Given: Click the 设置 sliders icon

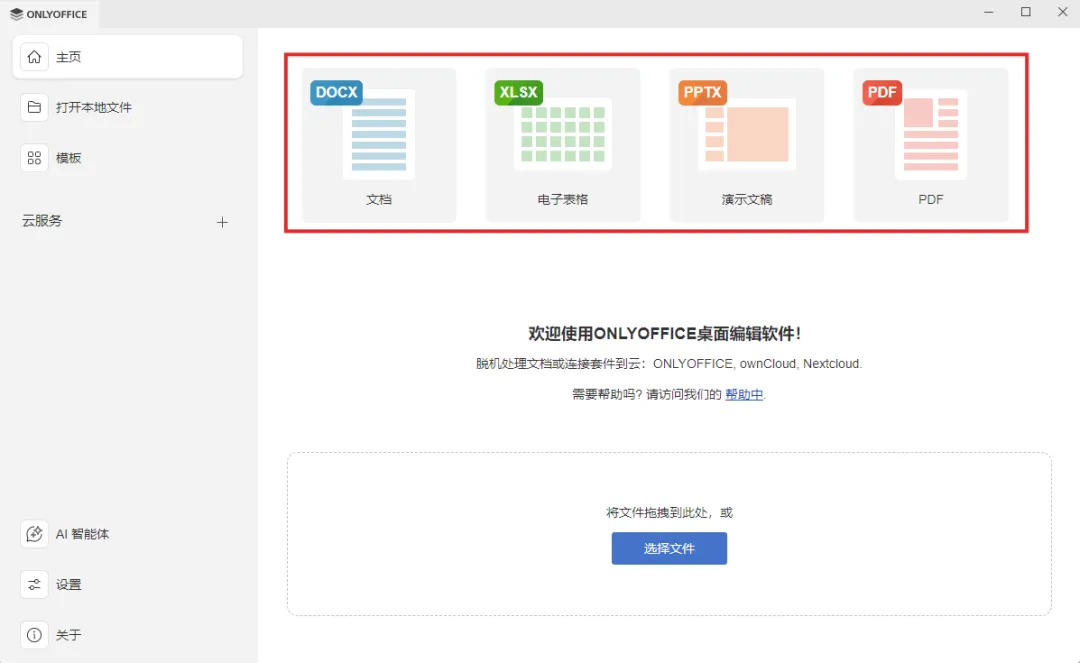Looking at the screenshot, I should point(34,585).
